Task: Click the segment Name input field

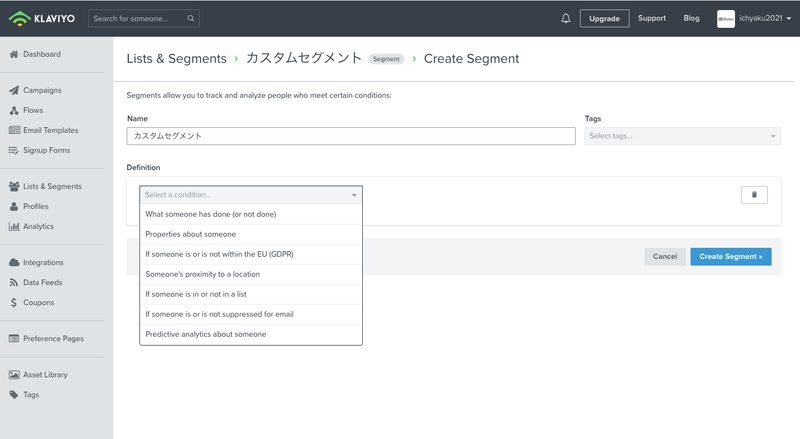Action: coord(351,136)
